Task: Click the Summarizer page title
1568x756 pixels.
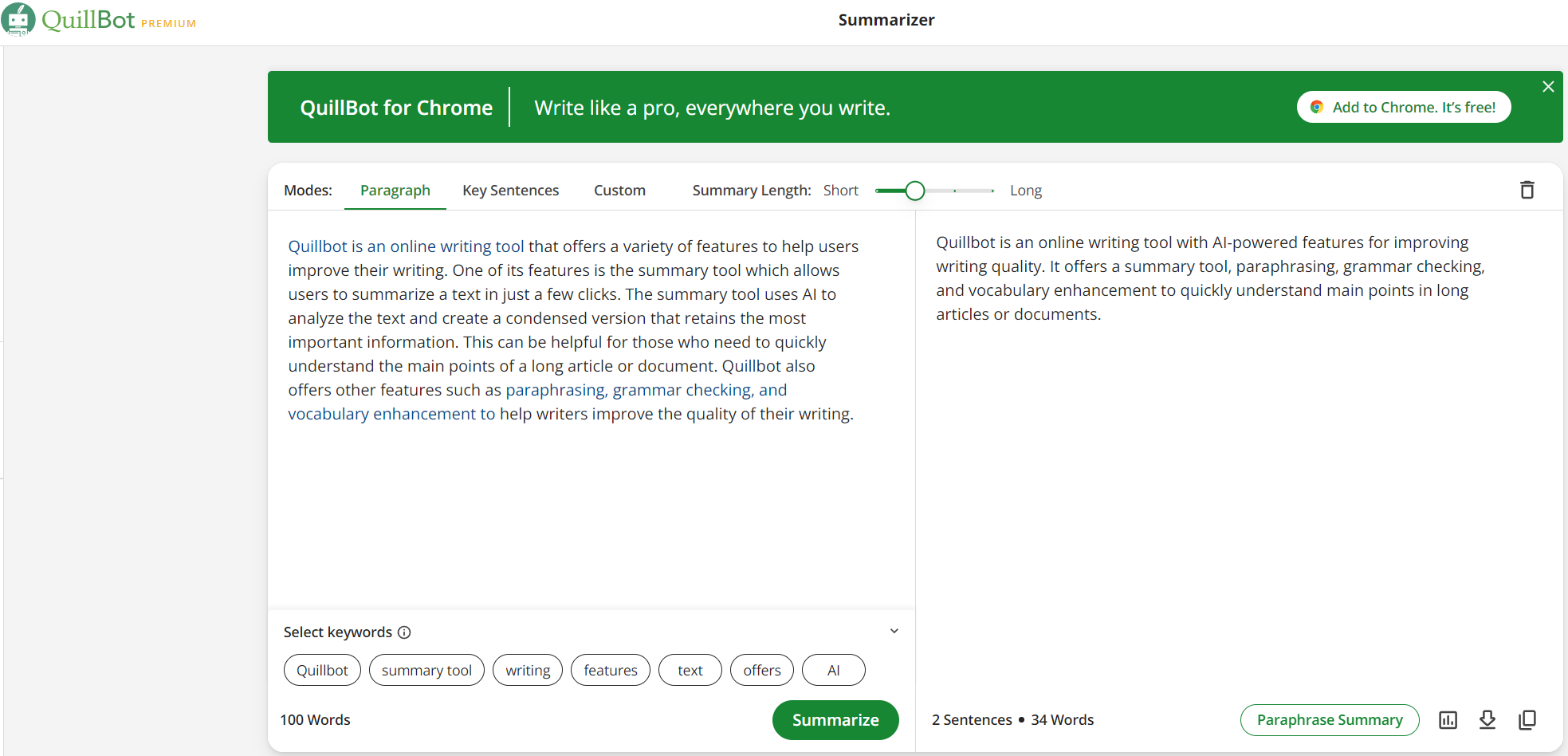Action: tap(886, 20)
